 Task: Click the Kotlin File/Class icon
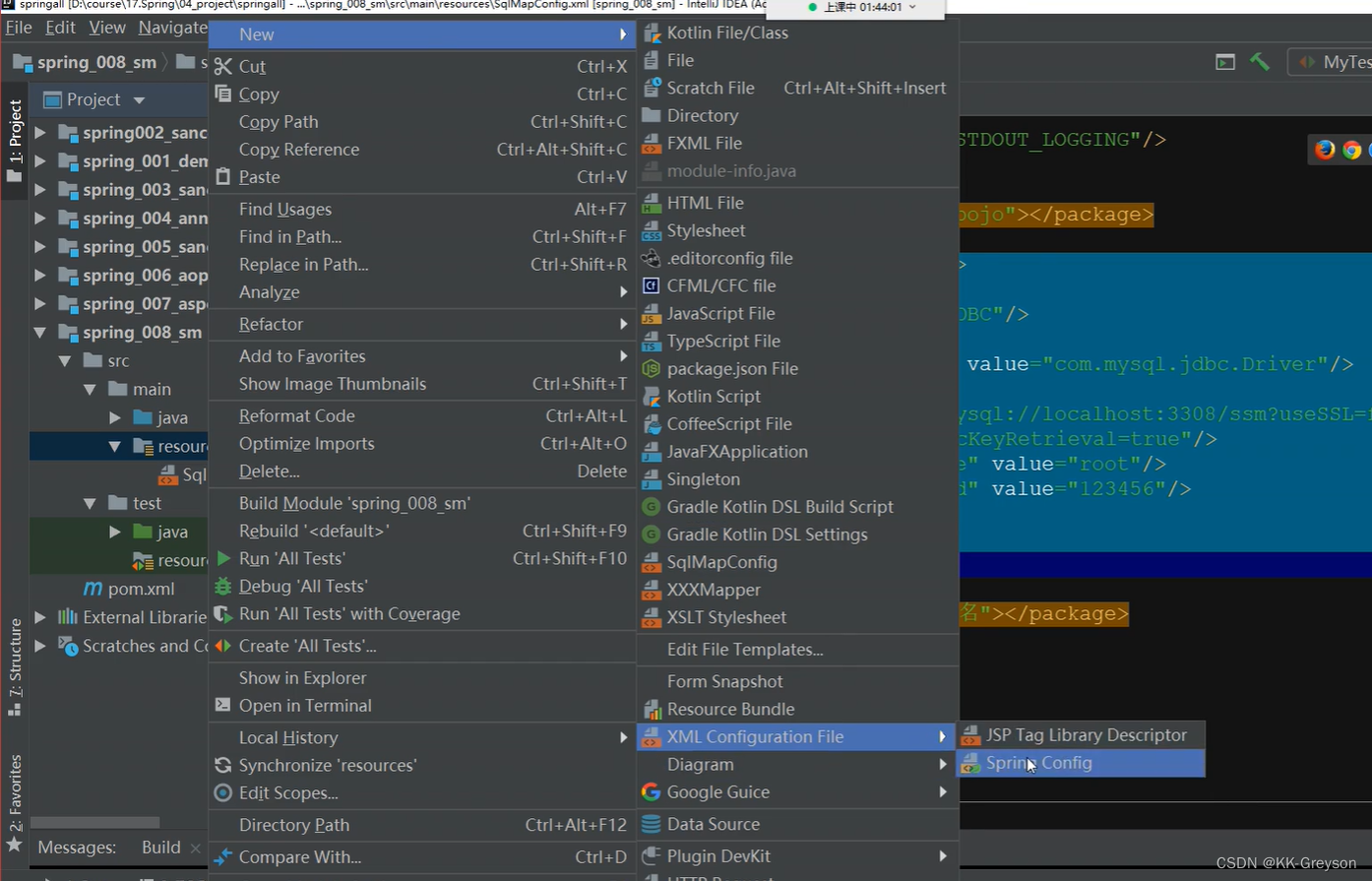(x=652, y=33)
